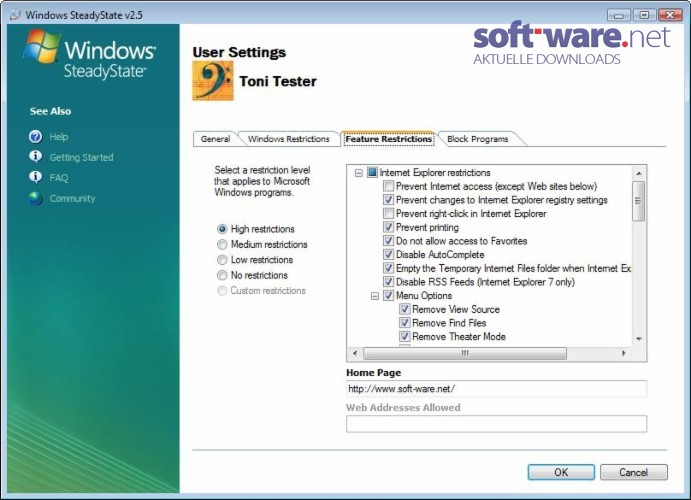
Task: Select Low restrictions radio button
Action: tap(222, 260)
